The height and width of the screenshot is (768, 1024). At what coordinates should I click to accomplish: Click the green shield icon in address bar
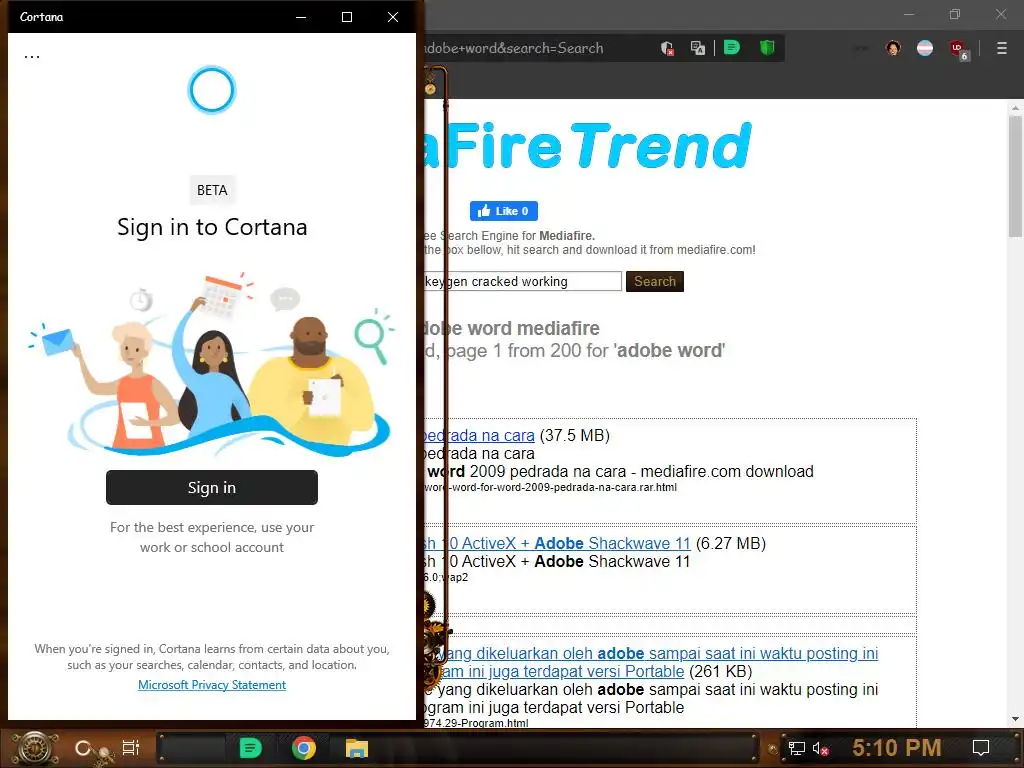click(767, 48)
